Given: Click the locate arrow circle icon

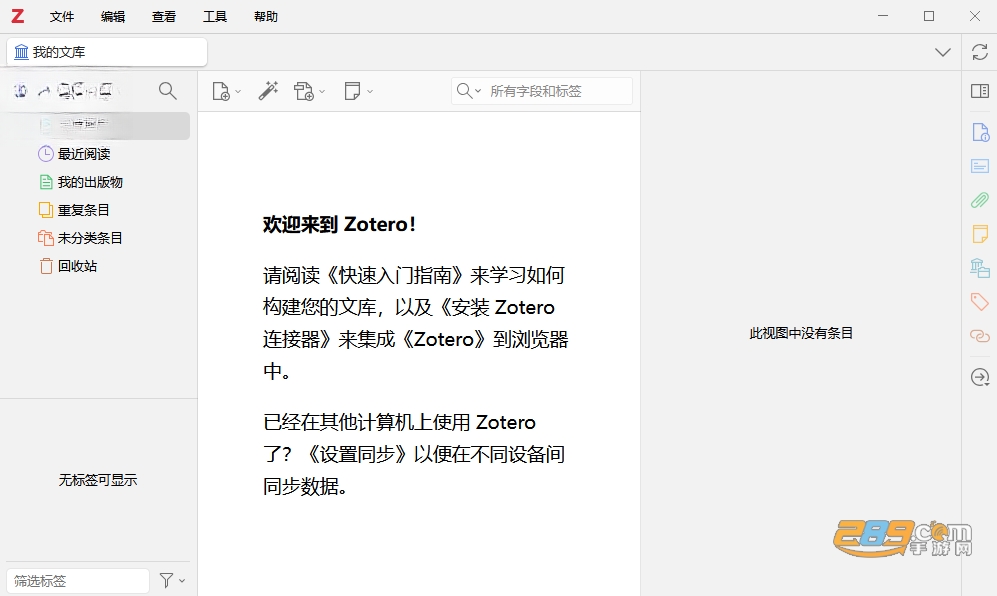Looking at the screenshot, I should pos(980,377).
